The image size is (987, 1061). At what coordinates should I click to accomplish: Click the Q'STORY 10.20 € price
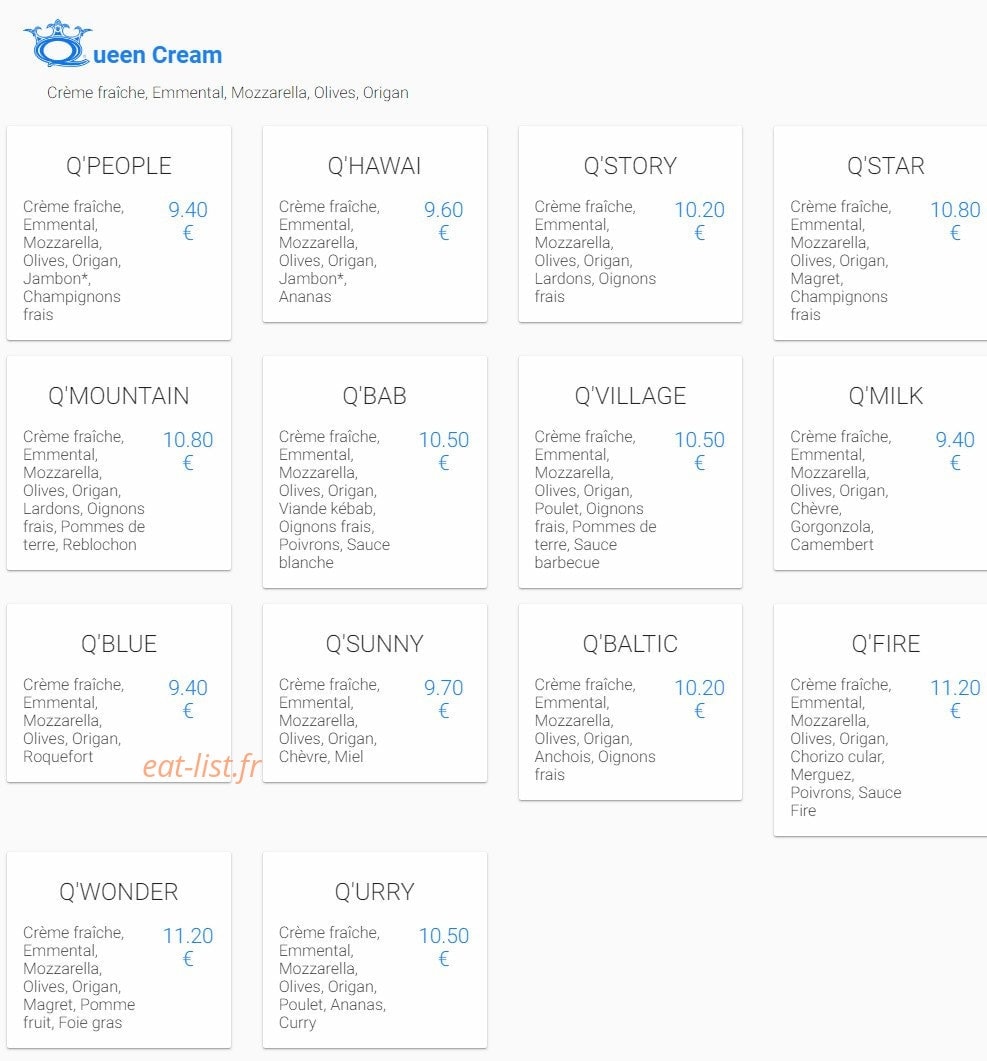click(x=699, y=221)
